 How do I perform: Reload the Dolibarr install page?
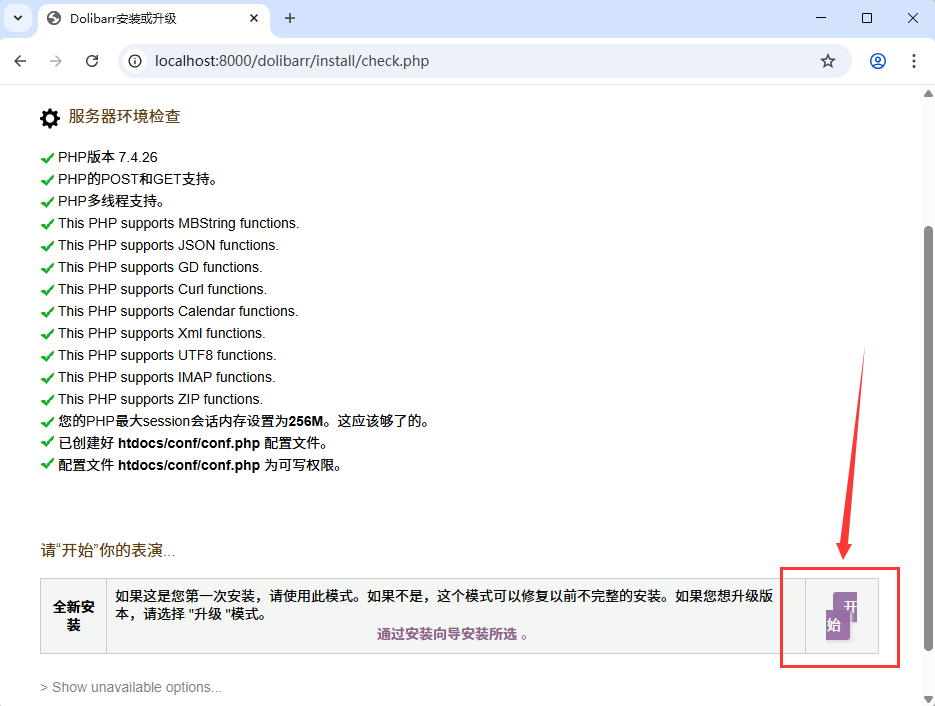coord(92,61)
